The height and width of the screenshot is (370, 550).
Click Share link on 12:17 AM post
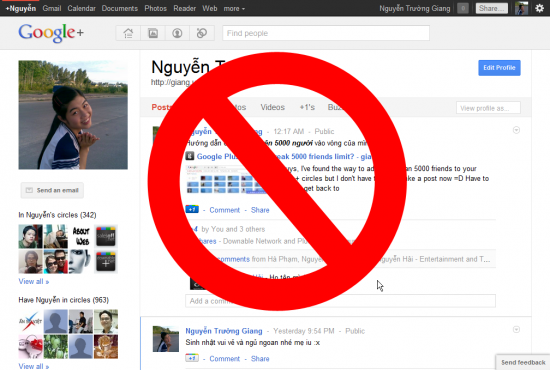(260, 210)
